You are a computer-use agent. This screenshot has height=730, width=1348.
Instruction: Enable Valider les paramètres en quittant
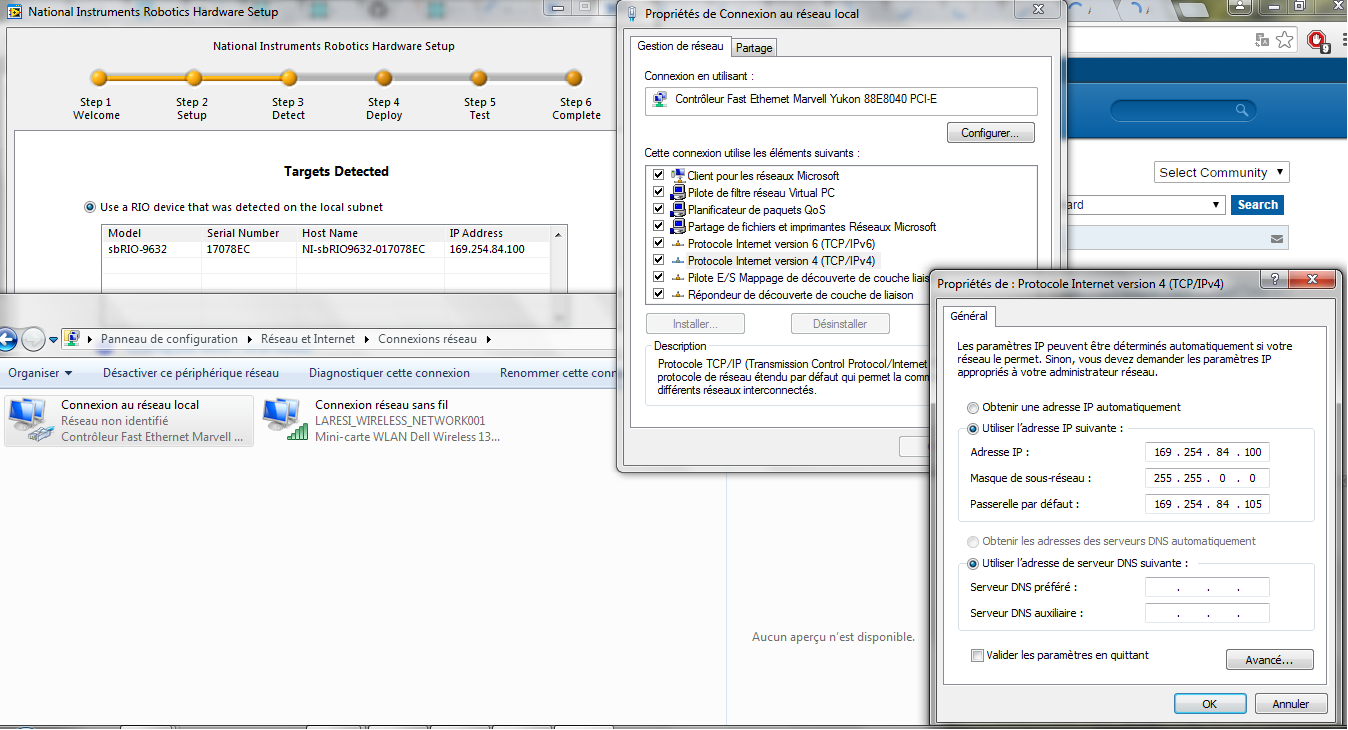click(977, 656)
